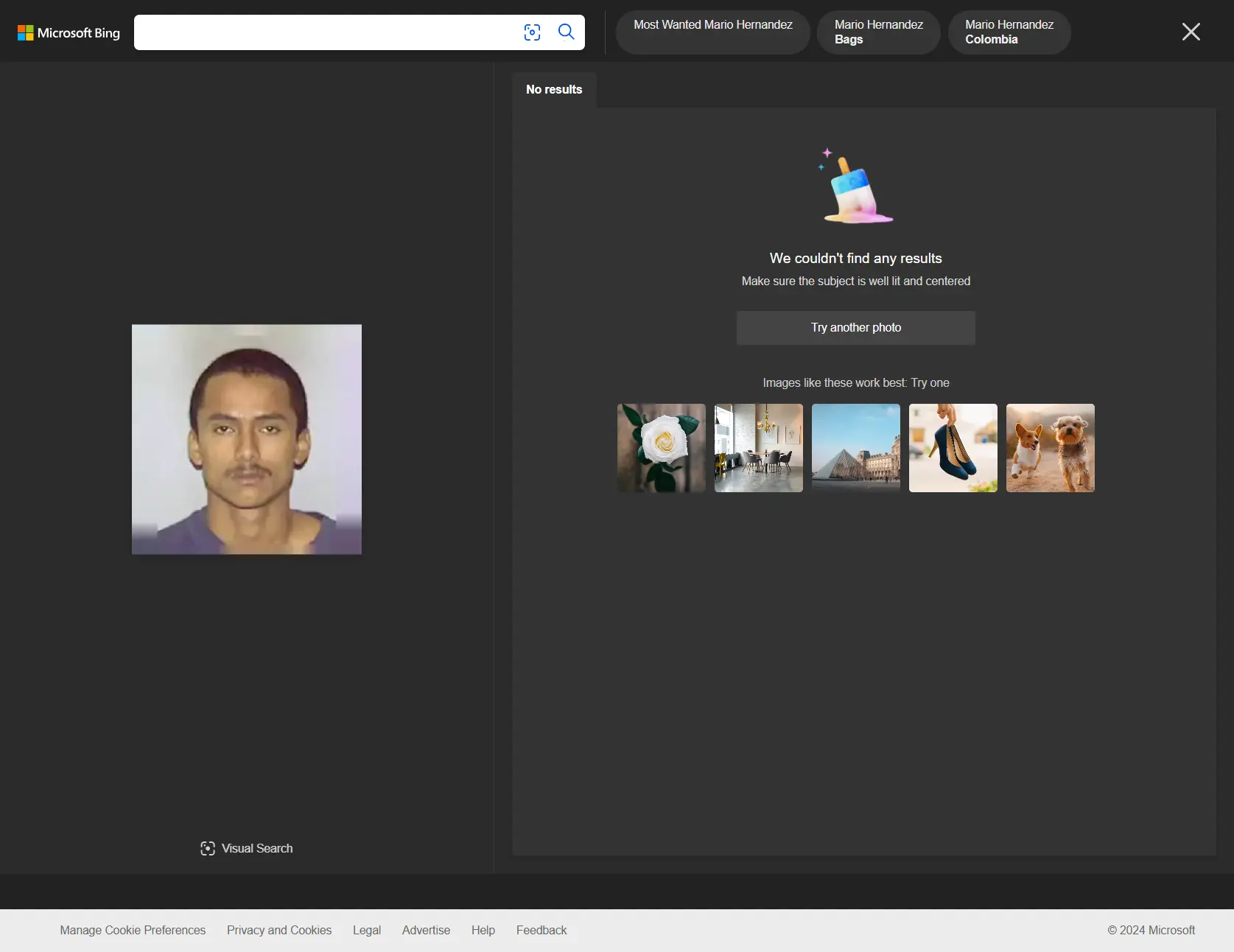
Task: Pick the Mario Hernandez Colombia suggestion
Action: 1009,32
